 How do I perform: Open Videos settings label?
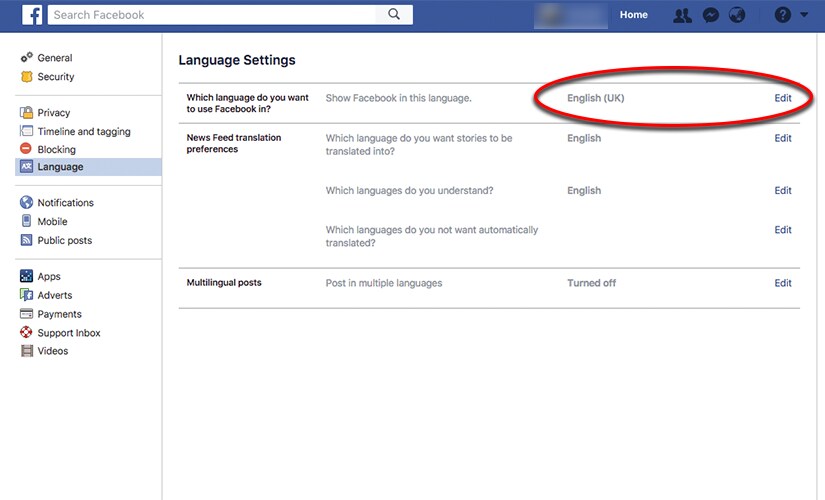53,351
